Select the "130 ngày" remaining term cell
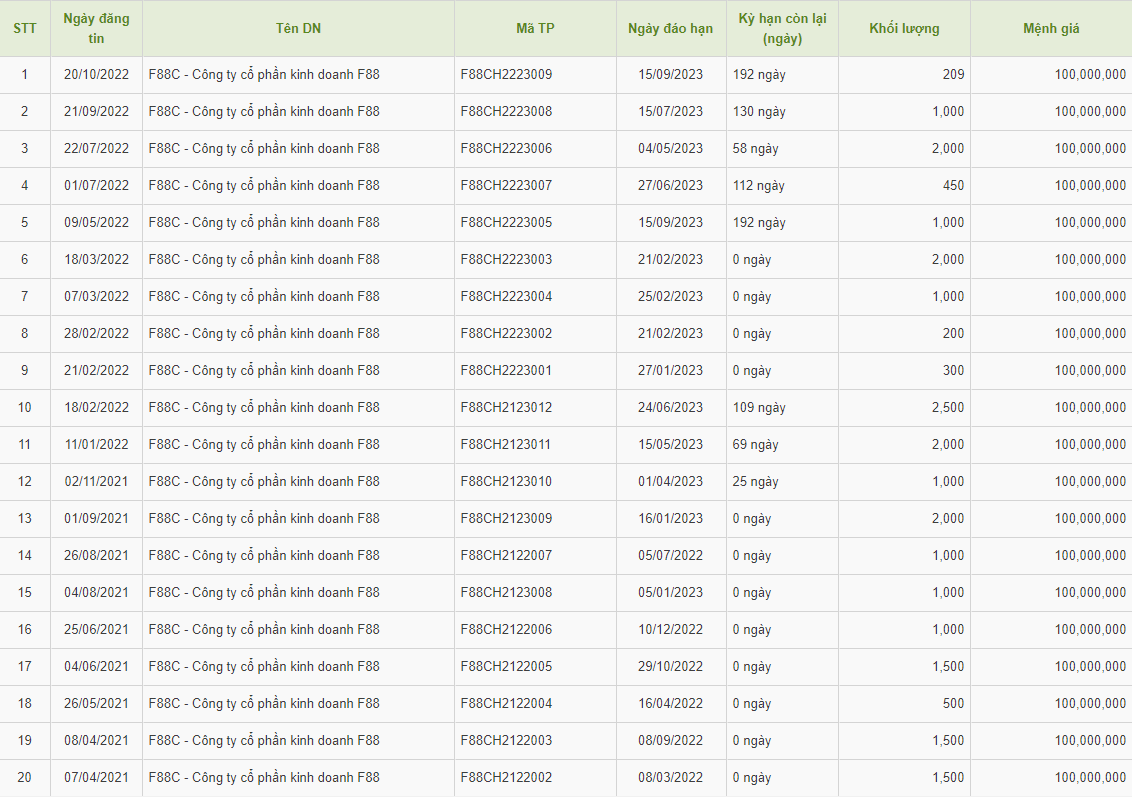Screen dimensions: 1132x797 coord(759,111)
